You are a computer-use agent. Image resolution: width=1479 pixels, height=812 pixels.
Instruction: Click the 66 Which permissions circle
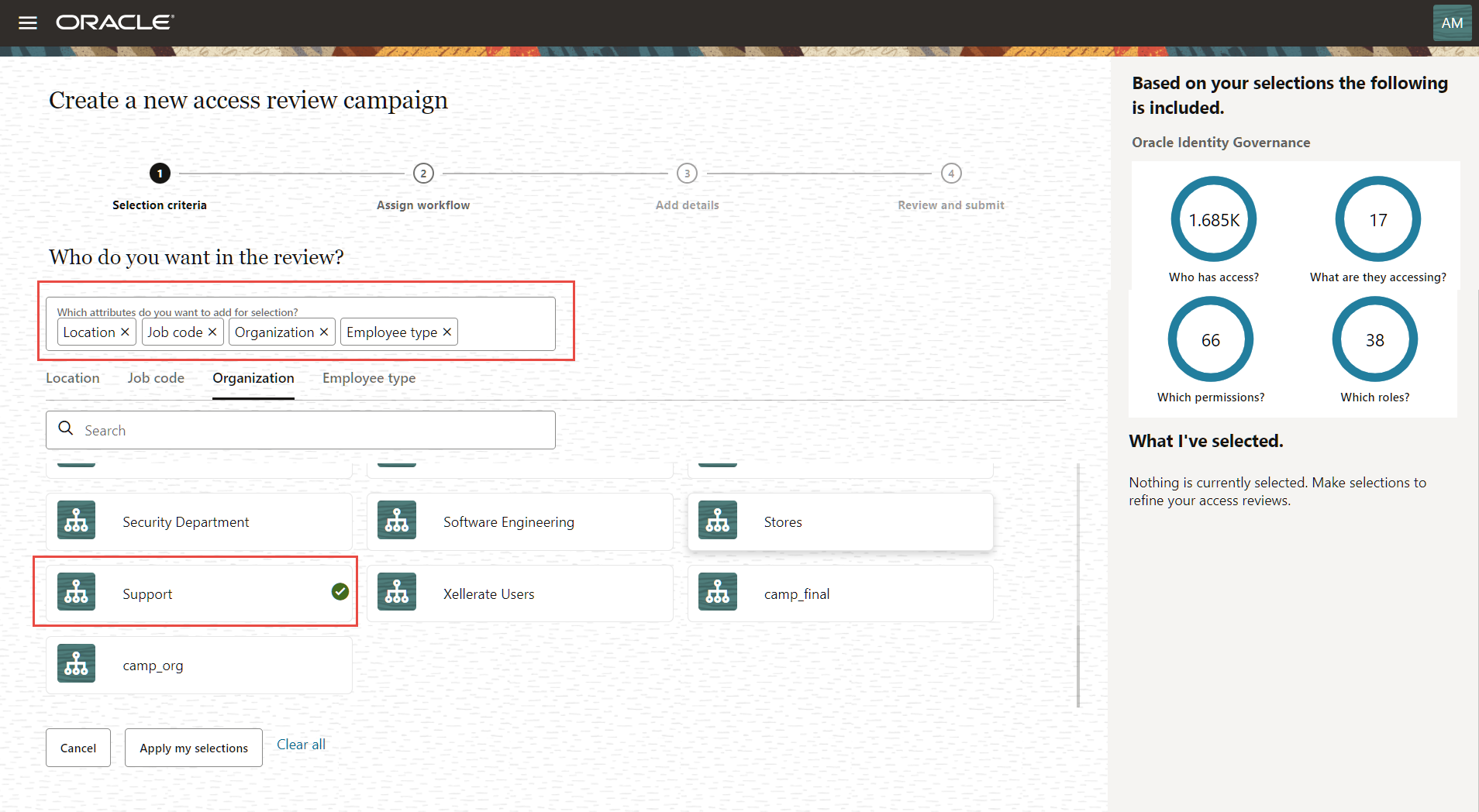point(1211,339)
